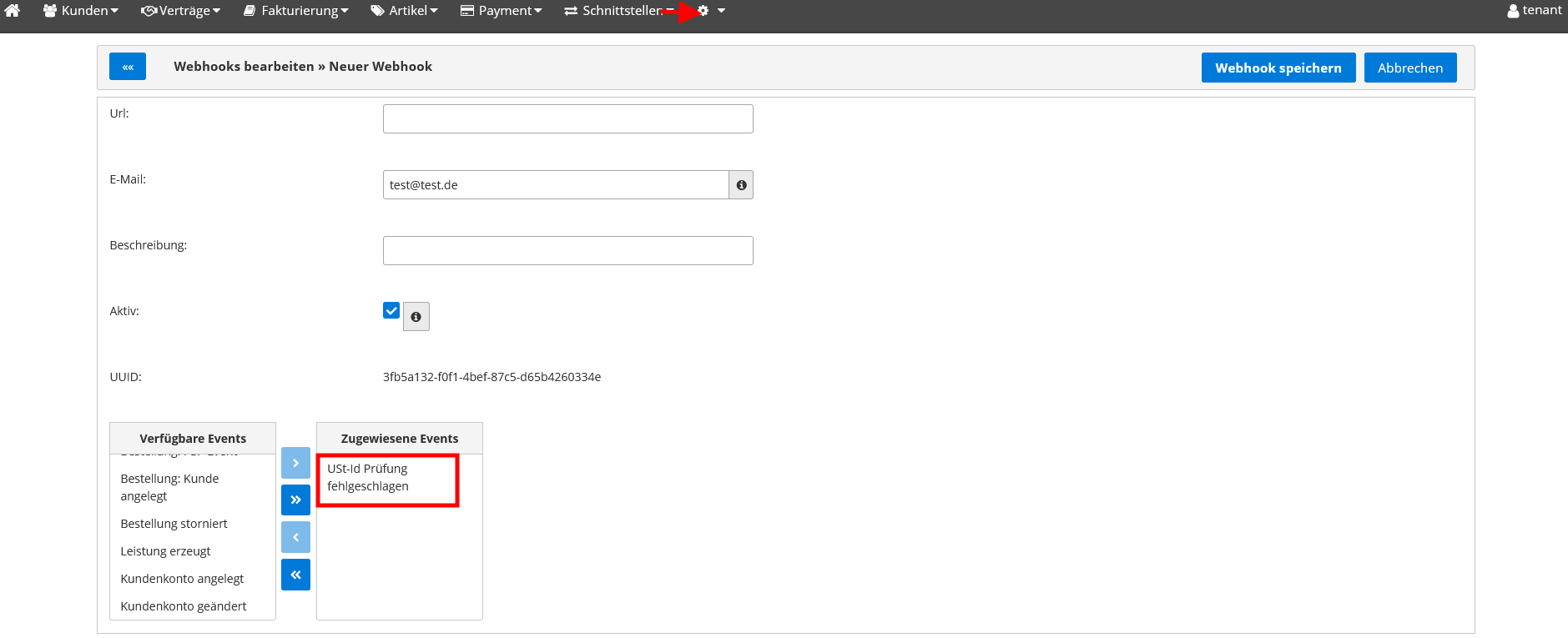
Task: Click the Webhook speichern button
Action: point(1278,68)
